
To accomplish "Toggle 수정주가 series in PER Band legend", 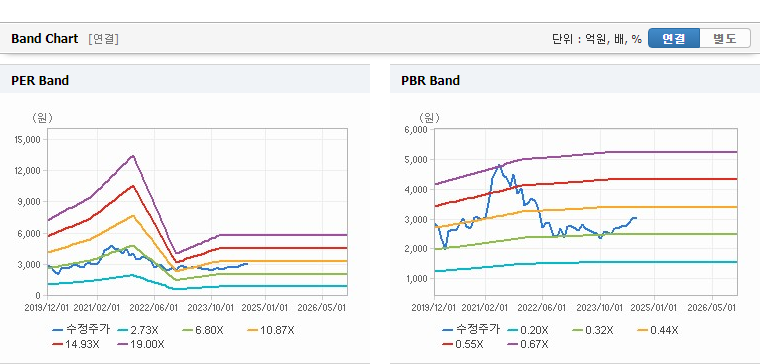I will [x=81, y=330].
